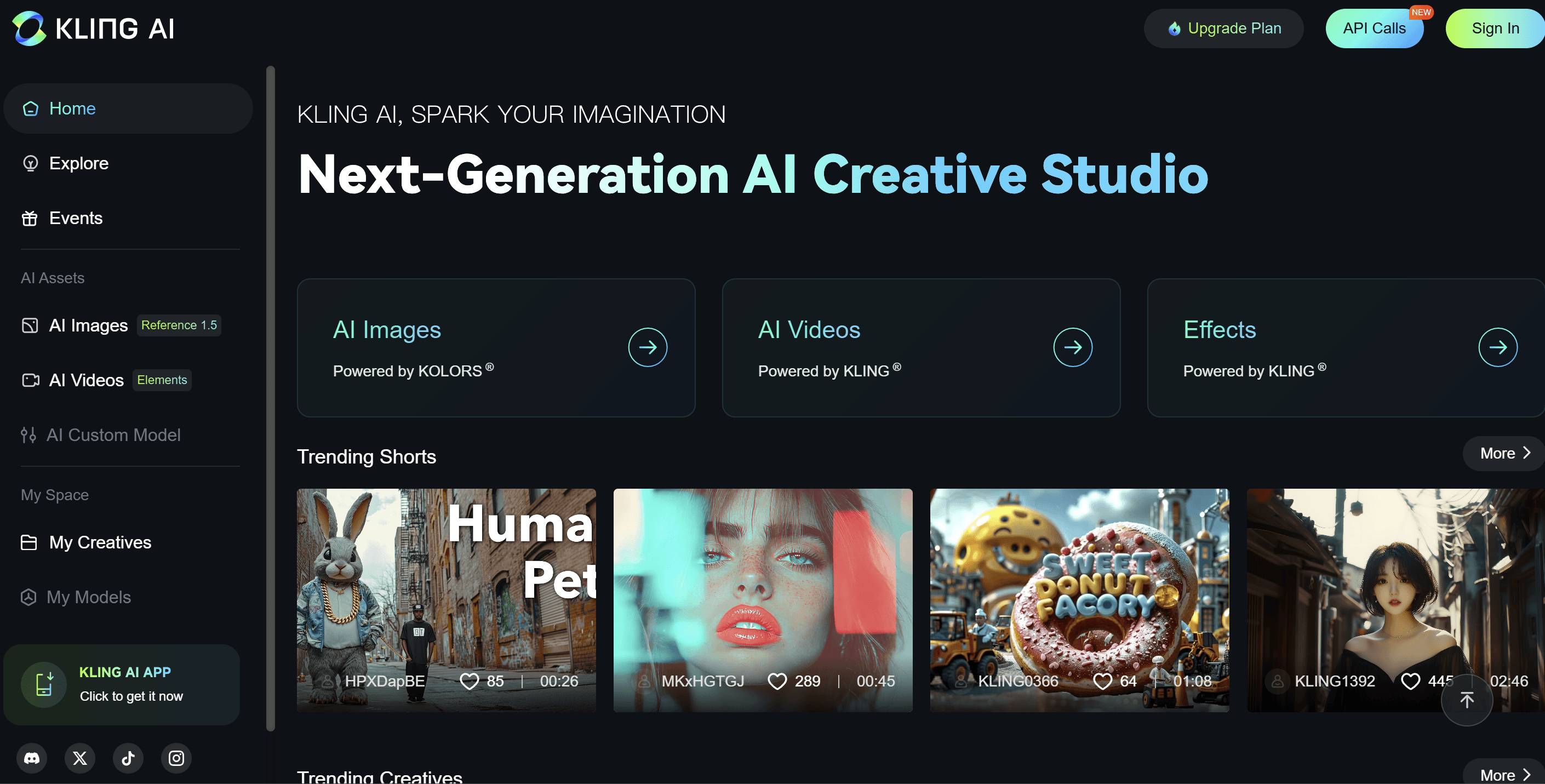Click the AI Videos camera icon
1545x784 pixels.
(x=31, y=380)
